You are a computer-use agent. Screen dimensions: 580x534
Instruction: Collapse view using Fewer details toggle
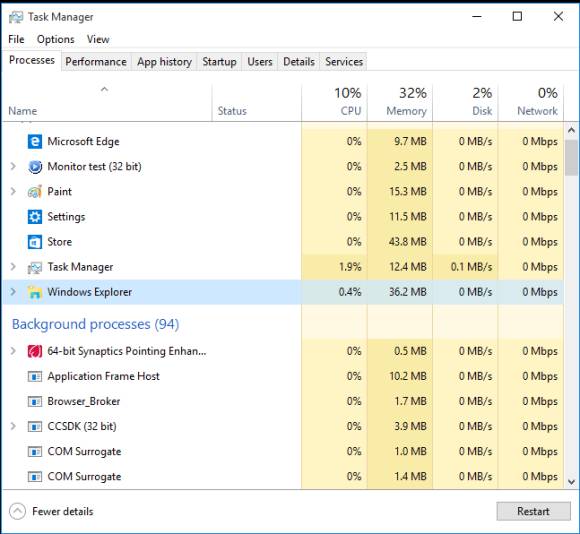pyautogui.click(x=51, y=511)
